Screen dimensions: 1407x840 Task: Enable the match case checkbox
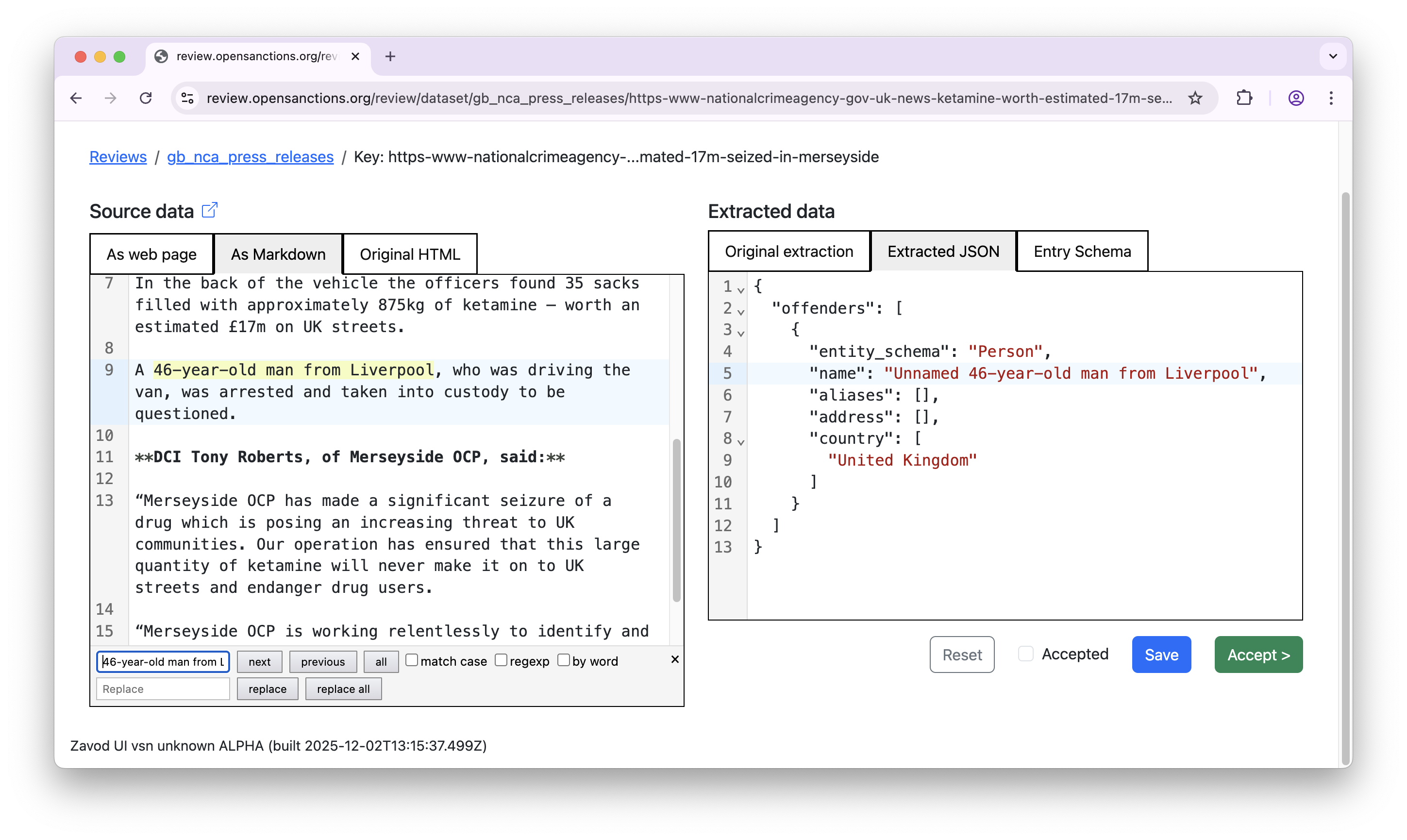tap(411, 660)
